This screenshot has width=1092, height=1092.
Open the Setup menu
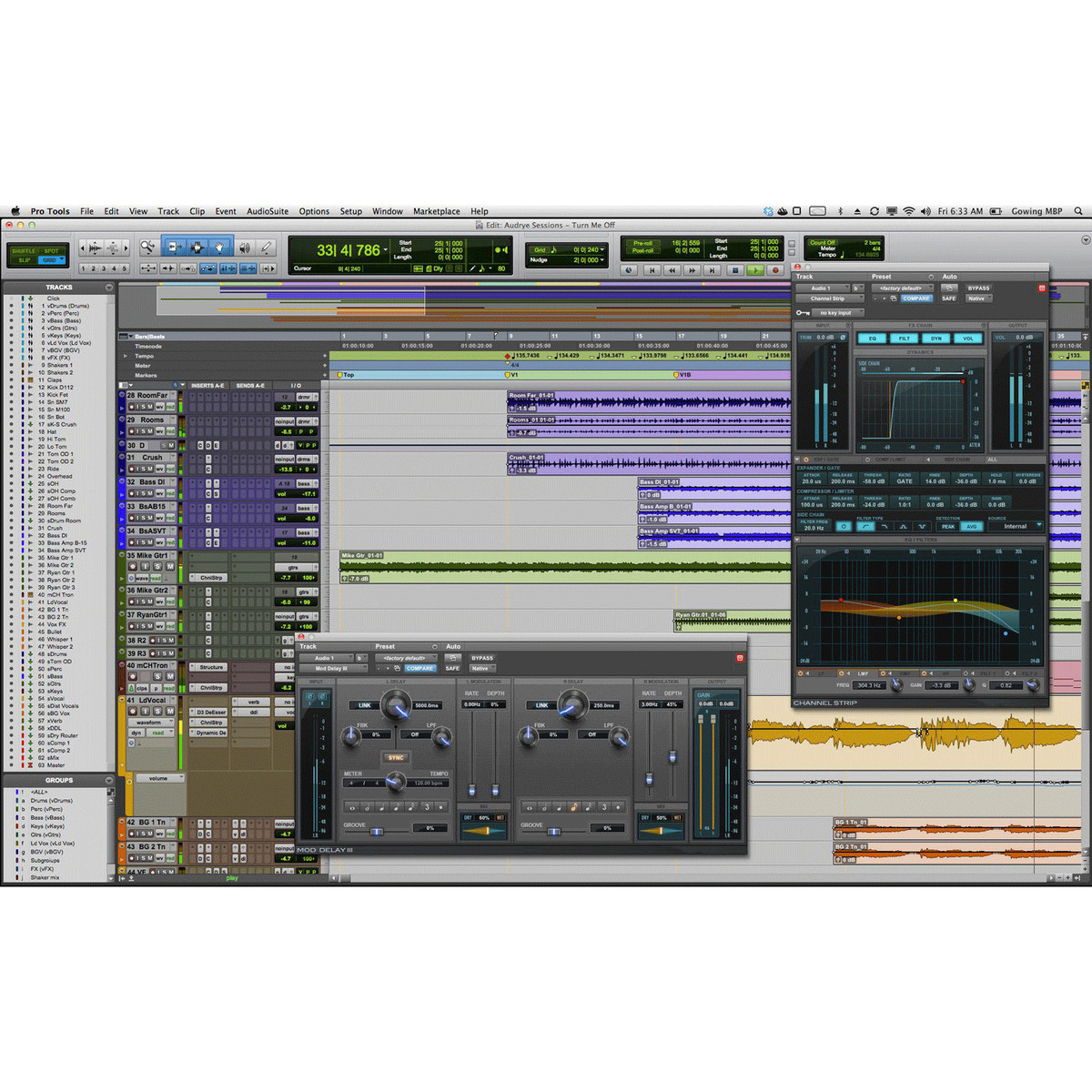coord(351,211)
